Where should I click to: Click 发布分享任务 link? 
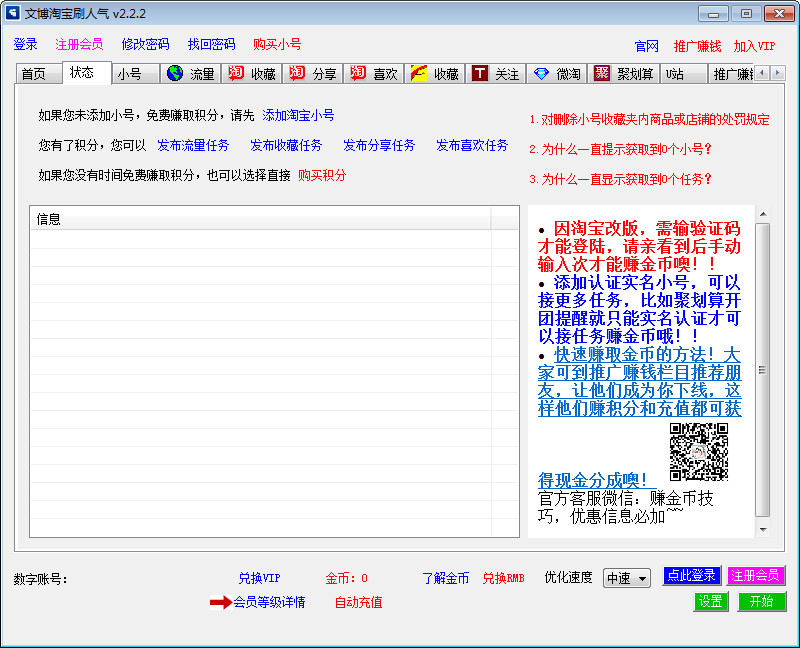click(379, 145)
